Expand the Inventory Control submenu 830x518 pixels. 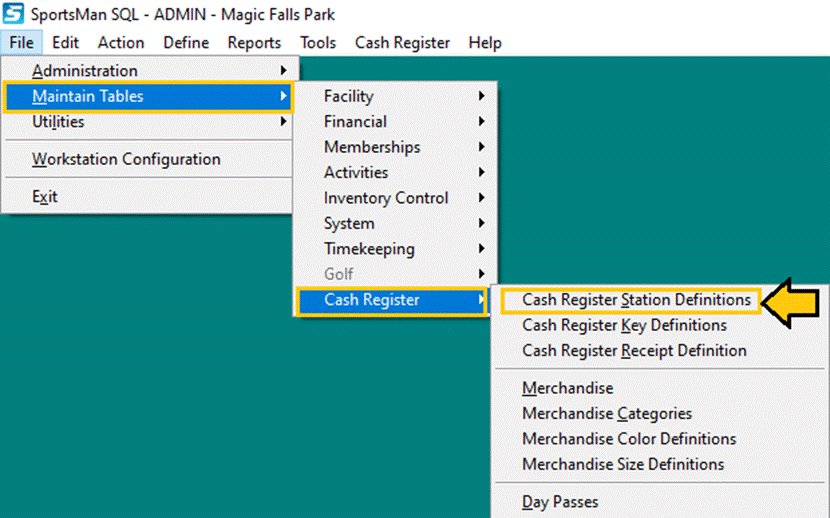point(386,198)
